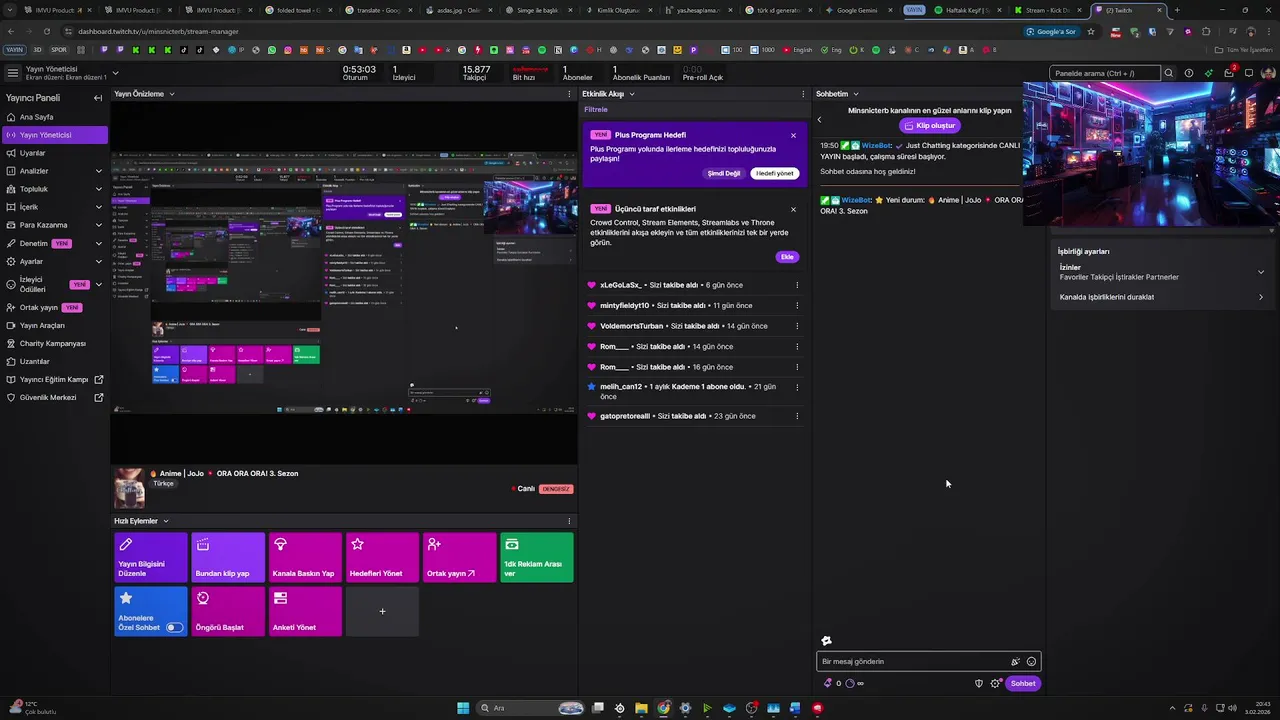Image resolution: width=1280 pixels, height=720 pixels.
Task: Open the Hızlı Eylemler panel dropdown
Action: 166,521
